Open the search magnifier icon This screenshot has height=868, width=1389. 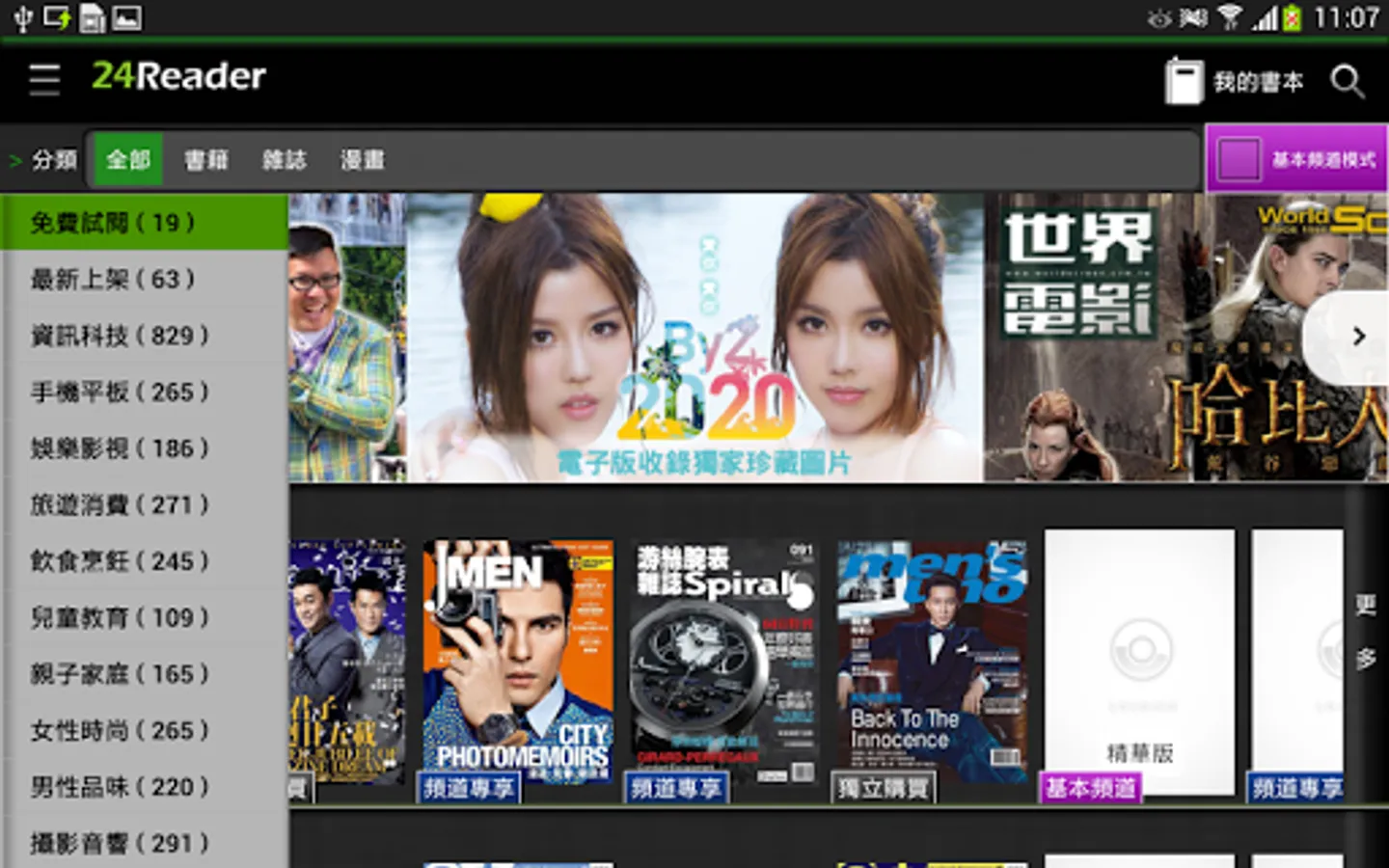pyautogui.click(x=1348, y=81)
